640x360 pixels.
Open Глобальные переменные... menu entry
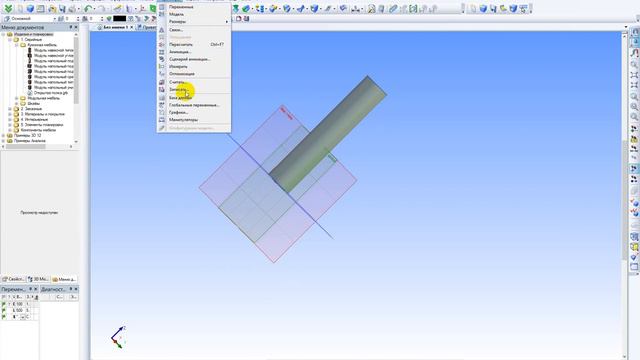point(194,105)
